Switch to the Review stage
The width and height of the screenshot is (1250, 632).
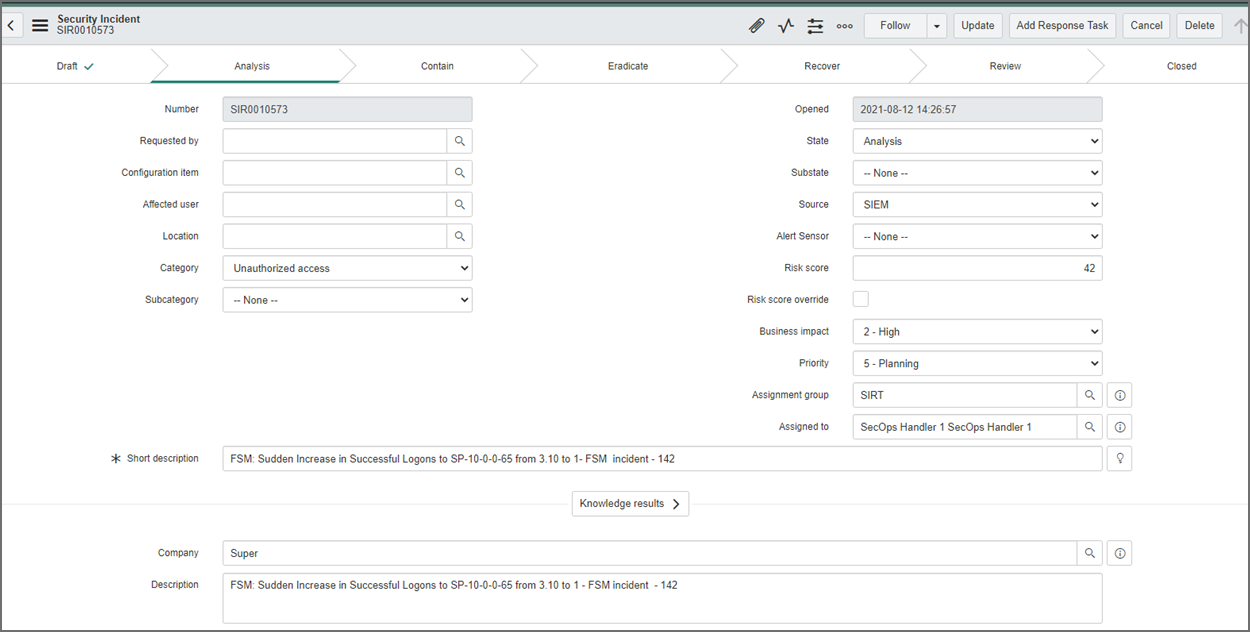click(1004, 66)
